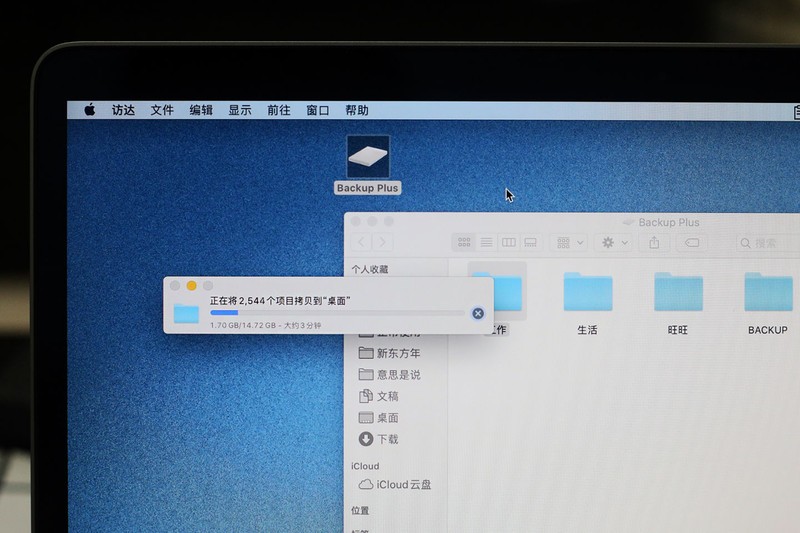Open the 帮助 menu

(x=357, y=110)
